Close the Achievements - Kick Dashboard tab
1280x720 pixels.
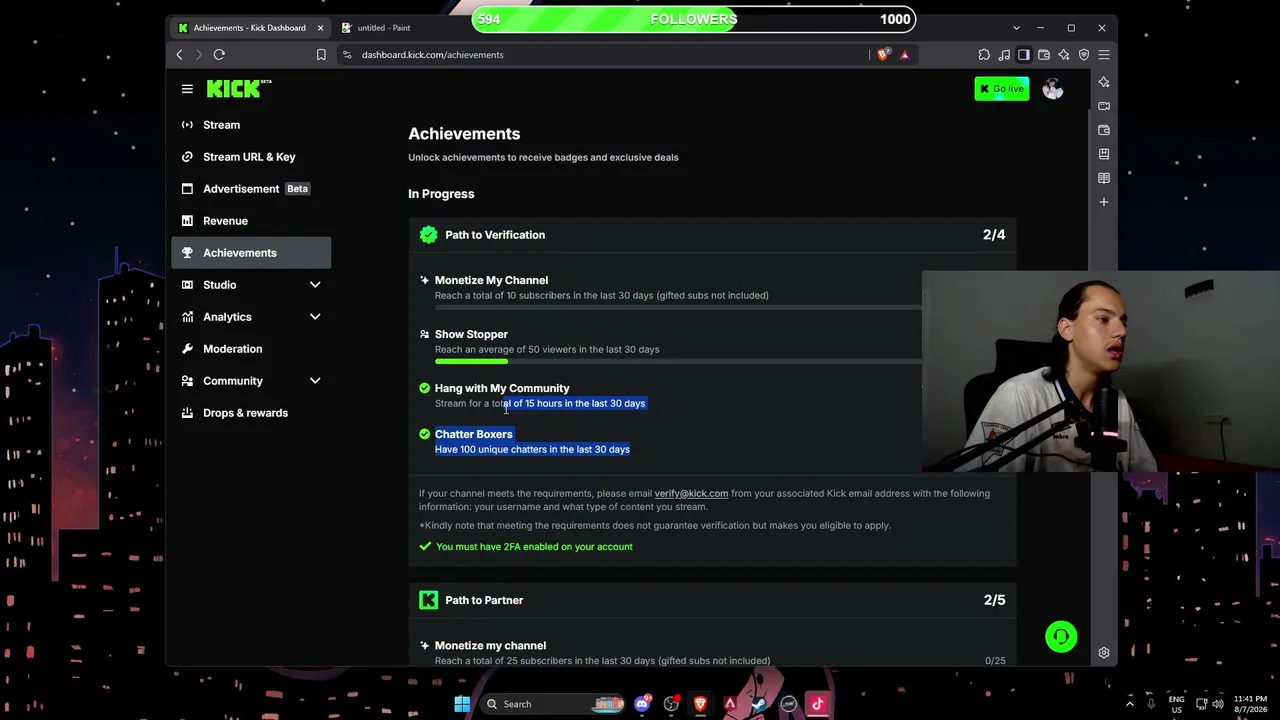[x=320, y=28]
